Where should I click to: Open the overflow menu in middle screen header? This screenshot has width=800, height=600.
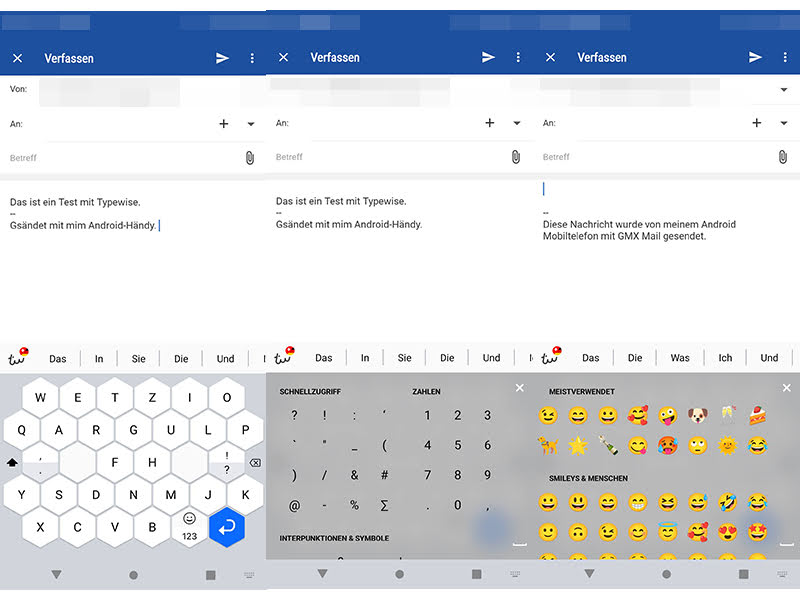point(518,57)
